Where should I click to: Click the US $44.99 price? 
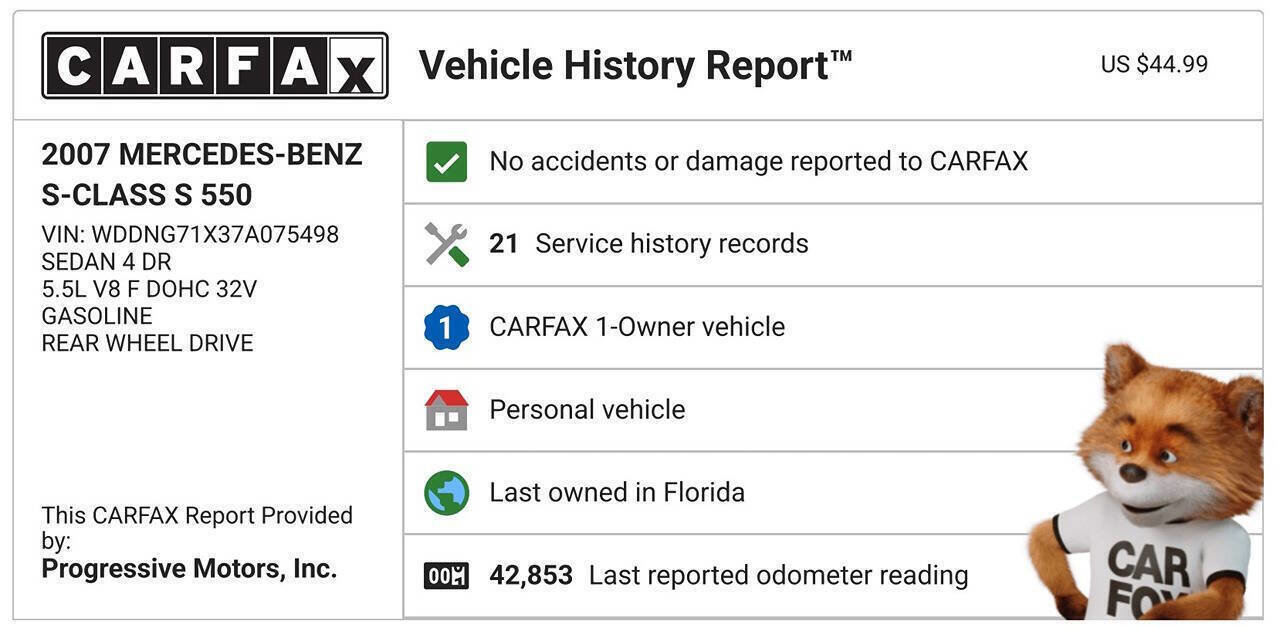tap(1154, 65)
